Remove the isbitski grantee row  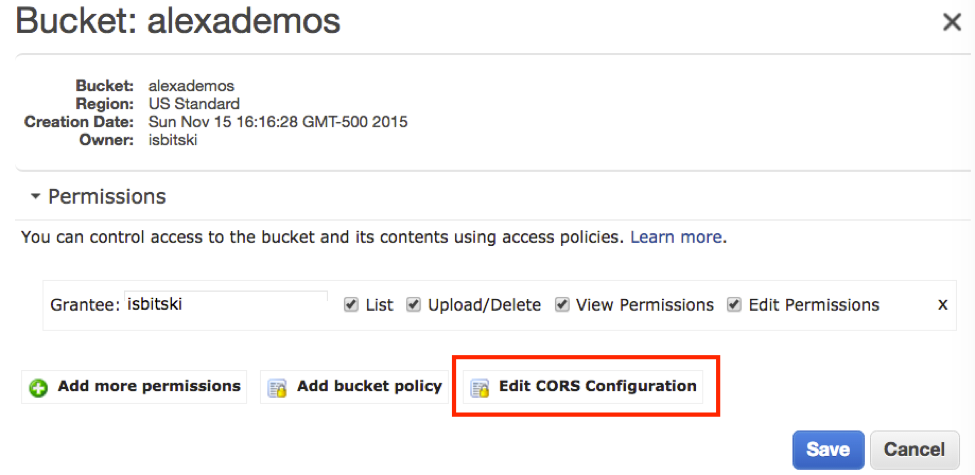942,304
